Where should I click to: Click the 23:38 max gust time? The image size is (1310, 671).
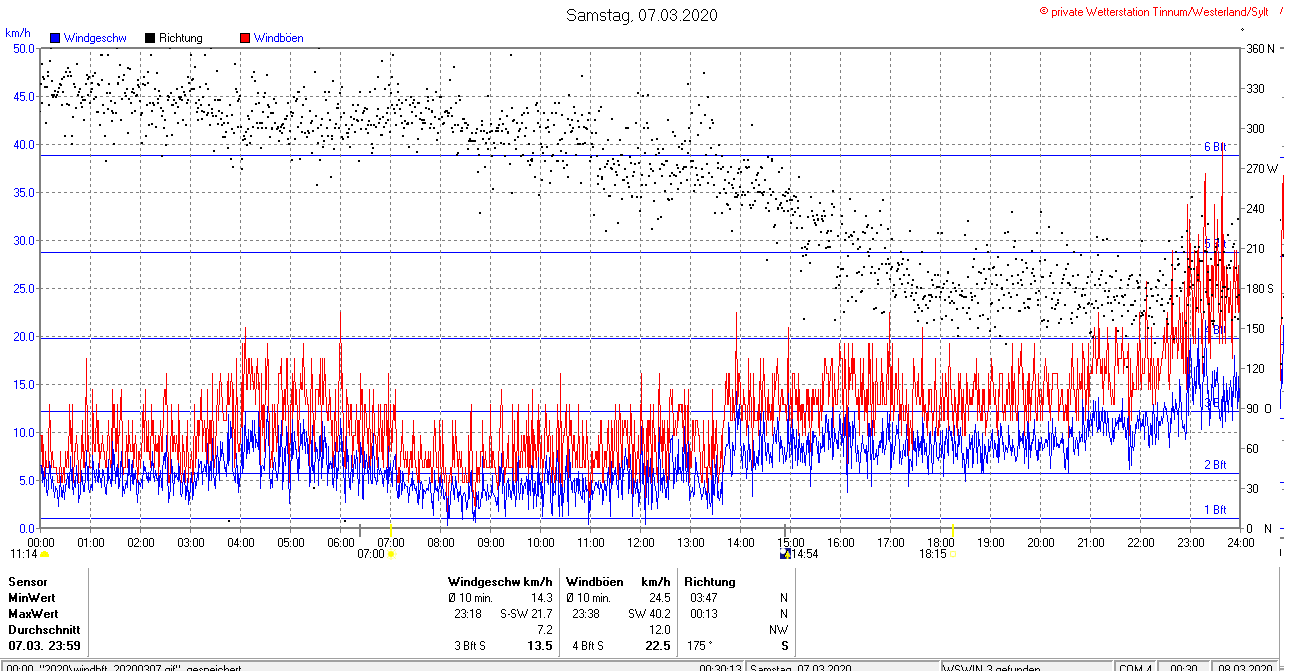click(586, 614)
